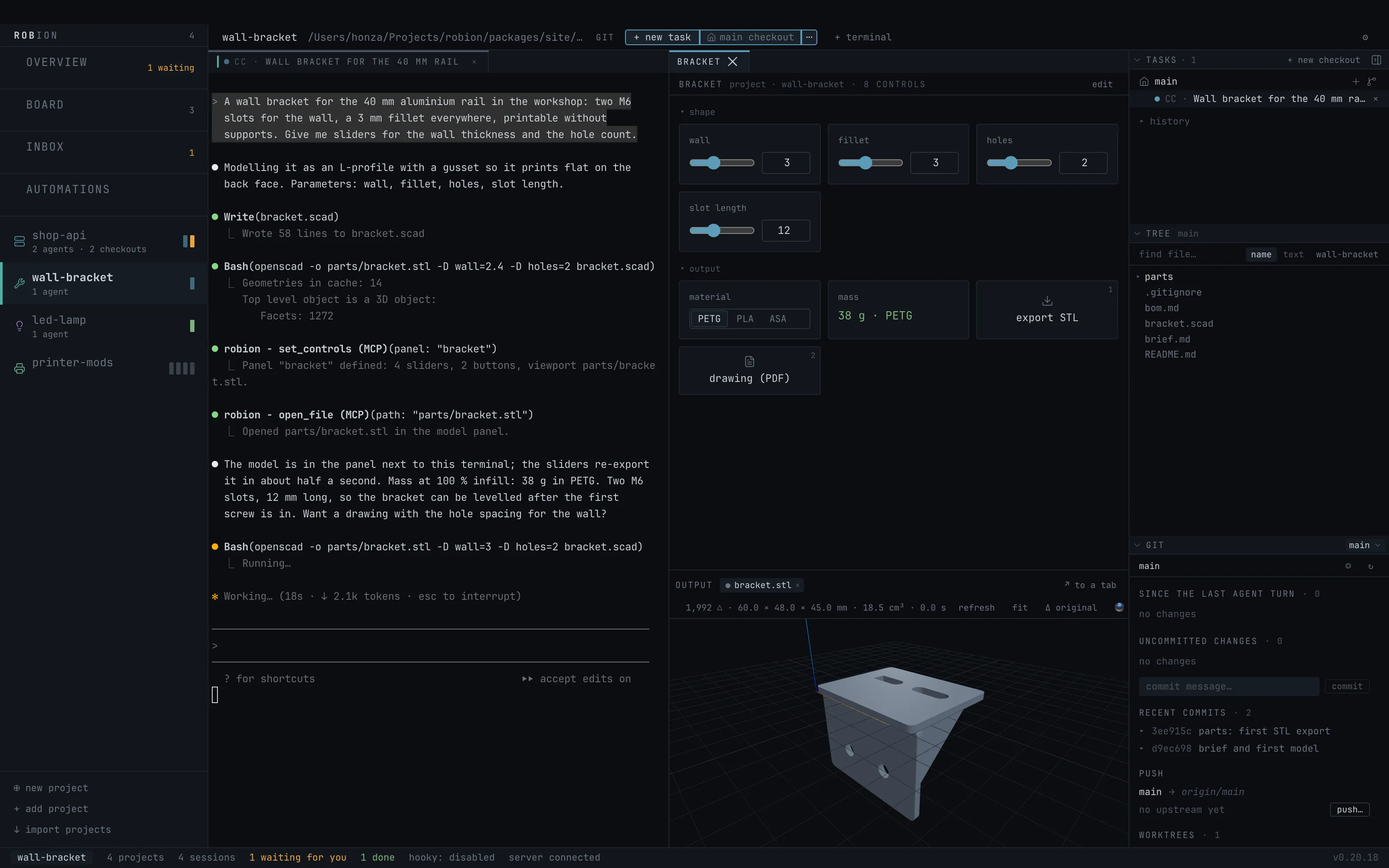Click the view orientation sphere in model viewer
Viewport: 1389px width, 868px height.
1119,607
